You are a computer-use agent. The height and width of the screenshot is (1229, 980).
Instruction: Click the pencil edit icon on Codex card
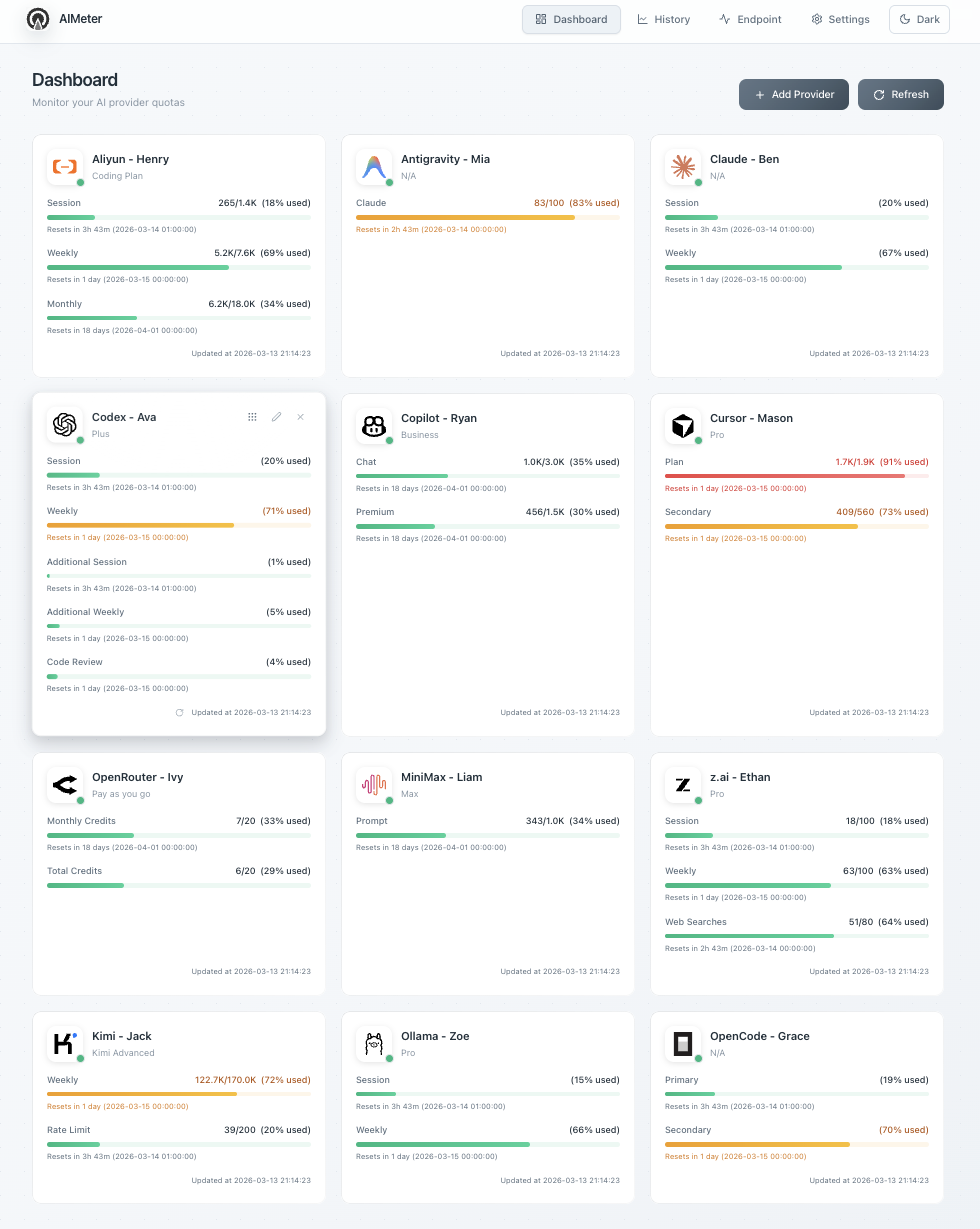[277, 417]
